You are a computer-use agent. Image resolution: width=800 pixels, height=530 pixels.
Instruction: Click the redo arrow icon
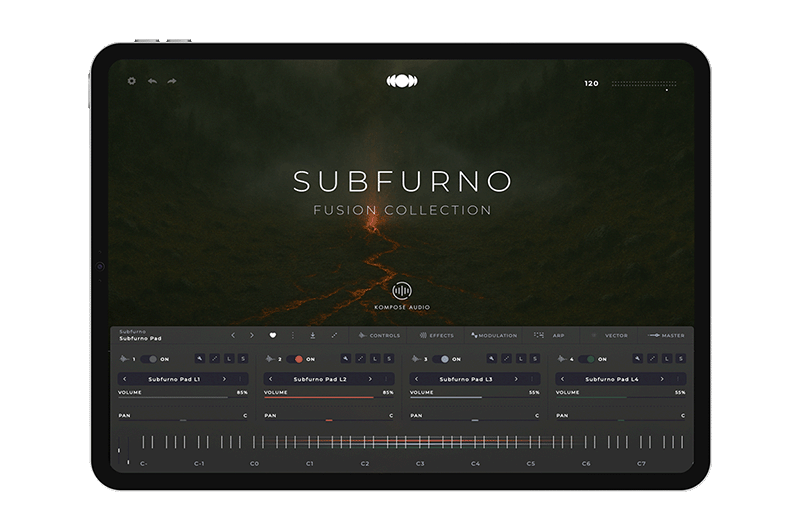tap(172, 81)
